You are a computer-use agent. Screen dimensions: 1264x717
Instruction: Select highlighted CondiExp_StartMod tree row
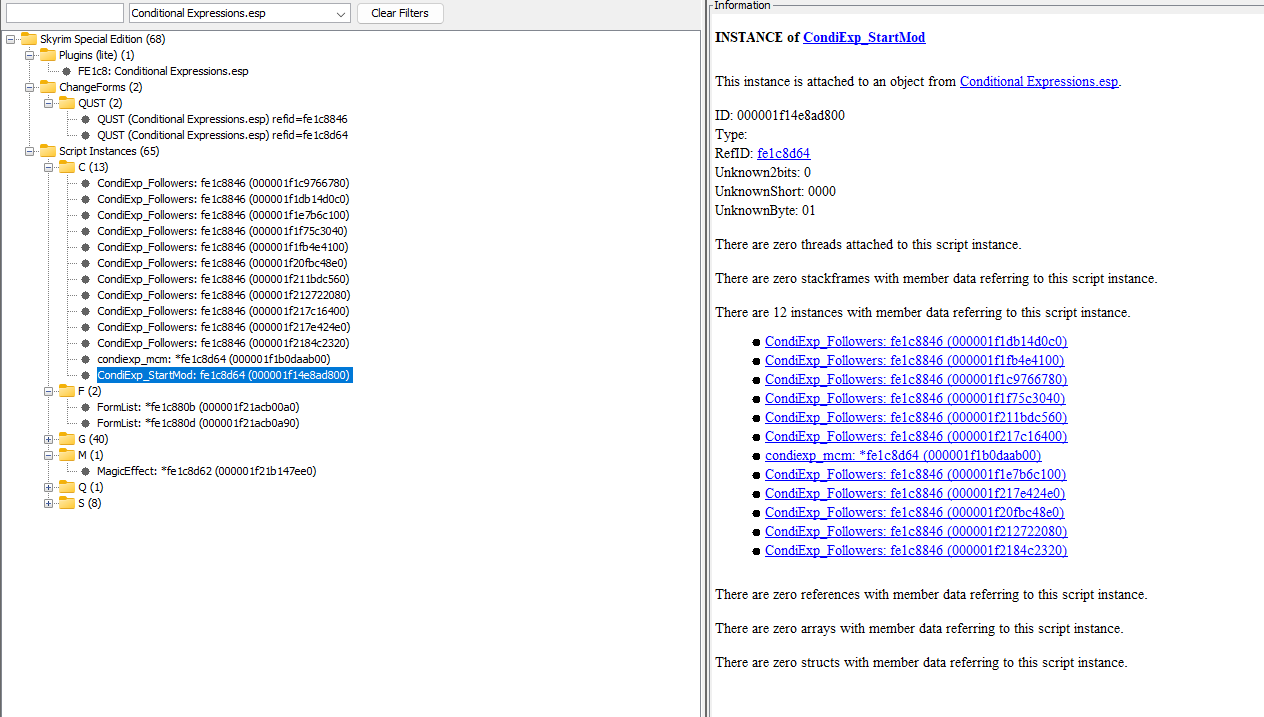[x=224, y=375]
